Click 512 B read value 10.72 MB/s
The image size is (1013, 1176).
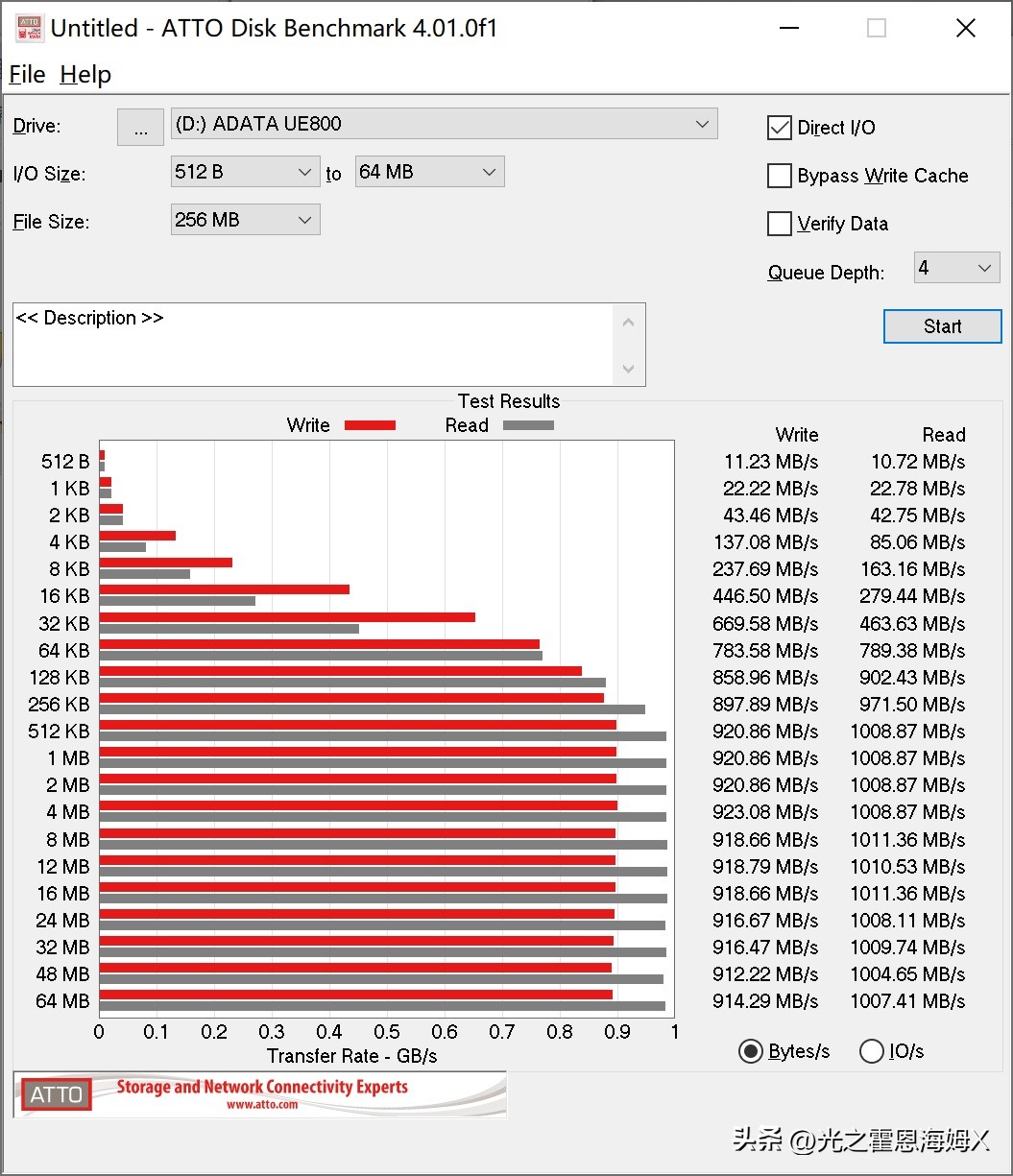point(918,462)
